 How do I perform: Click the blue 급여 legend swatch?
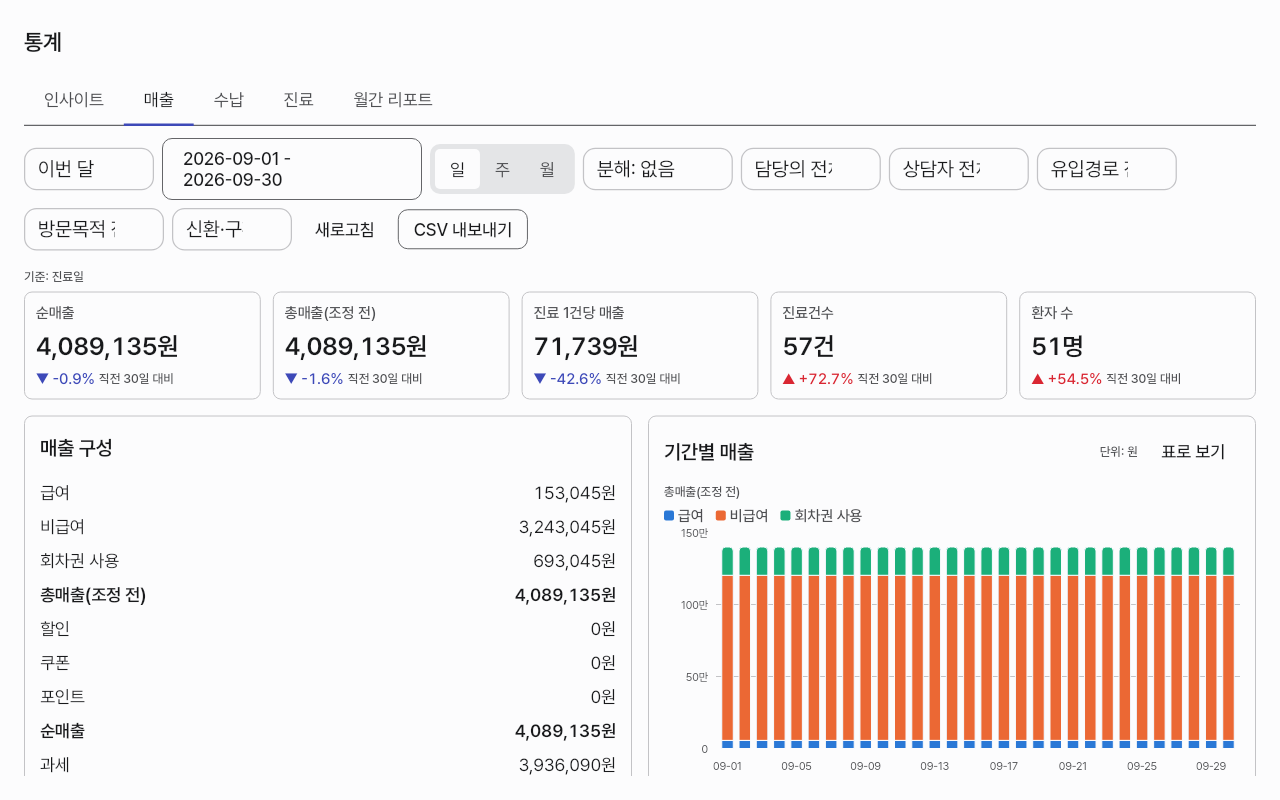[x=669, y=516]
